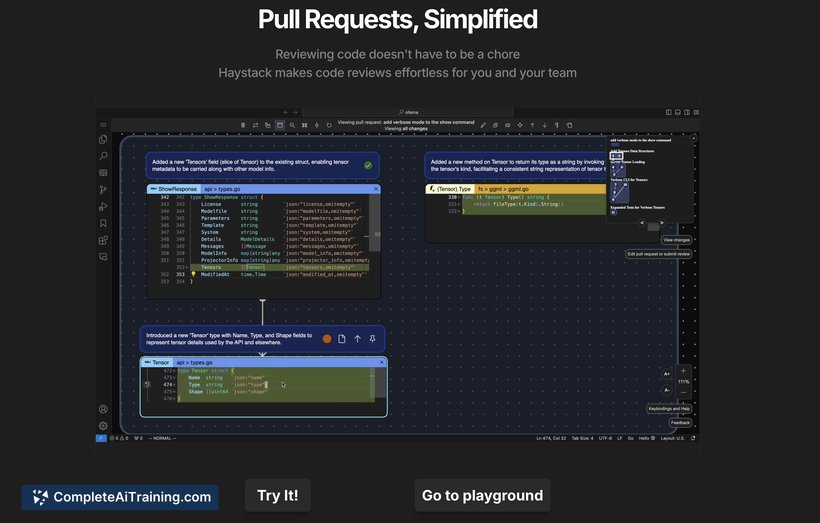
Task: Click the file icon on Tensor summary card
Action: point(342,339)
